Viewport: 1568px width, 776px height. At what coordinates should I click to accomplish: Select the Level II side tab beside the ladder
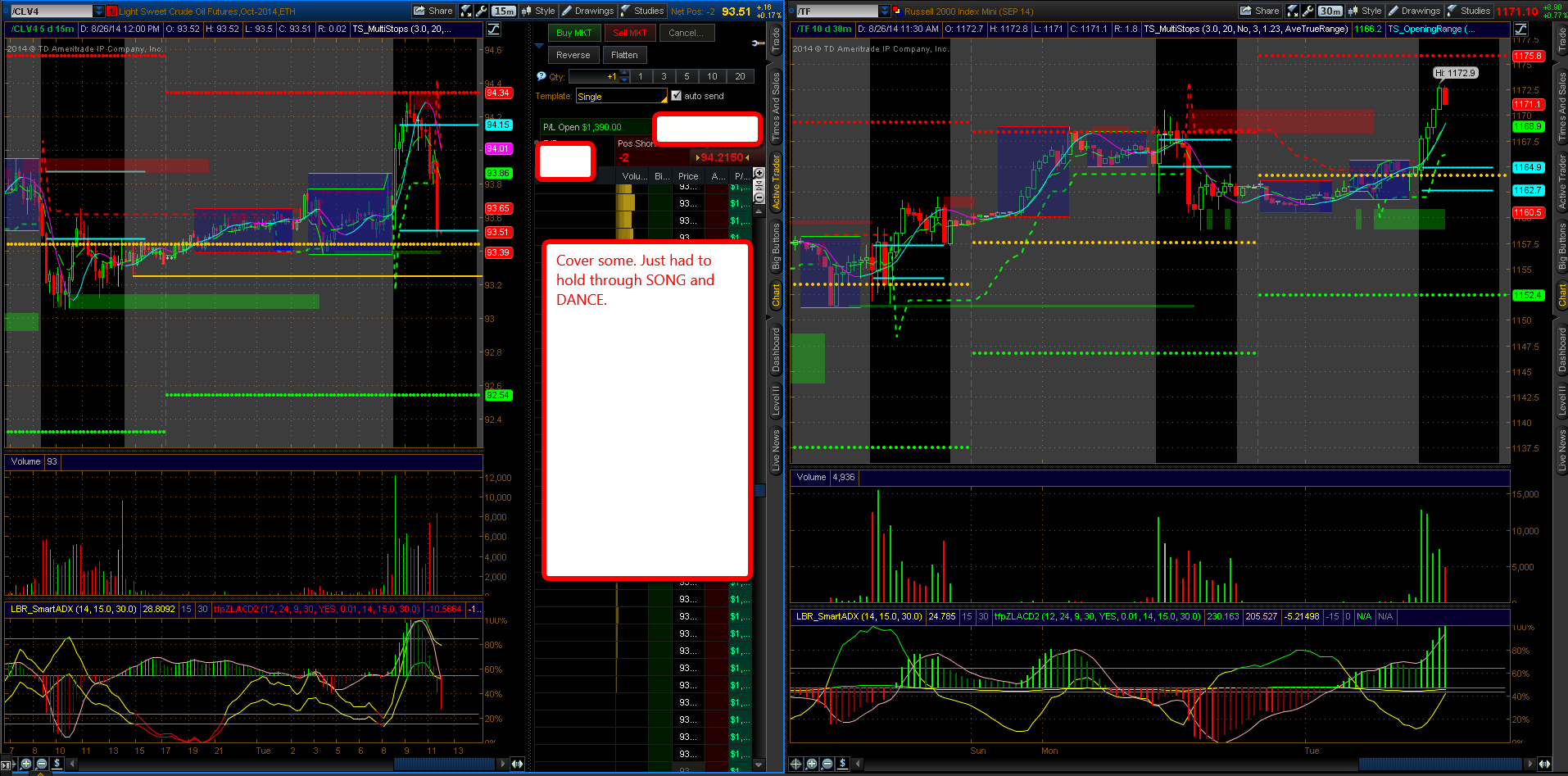776,401
